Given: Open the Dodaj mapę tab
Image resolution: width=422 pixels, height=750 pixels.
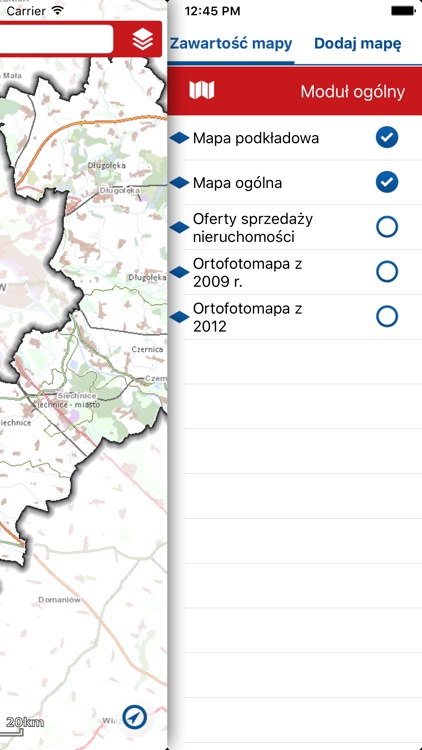Looking at the screenshot, I should click(358, 44).
